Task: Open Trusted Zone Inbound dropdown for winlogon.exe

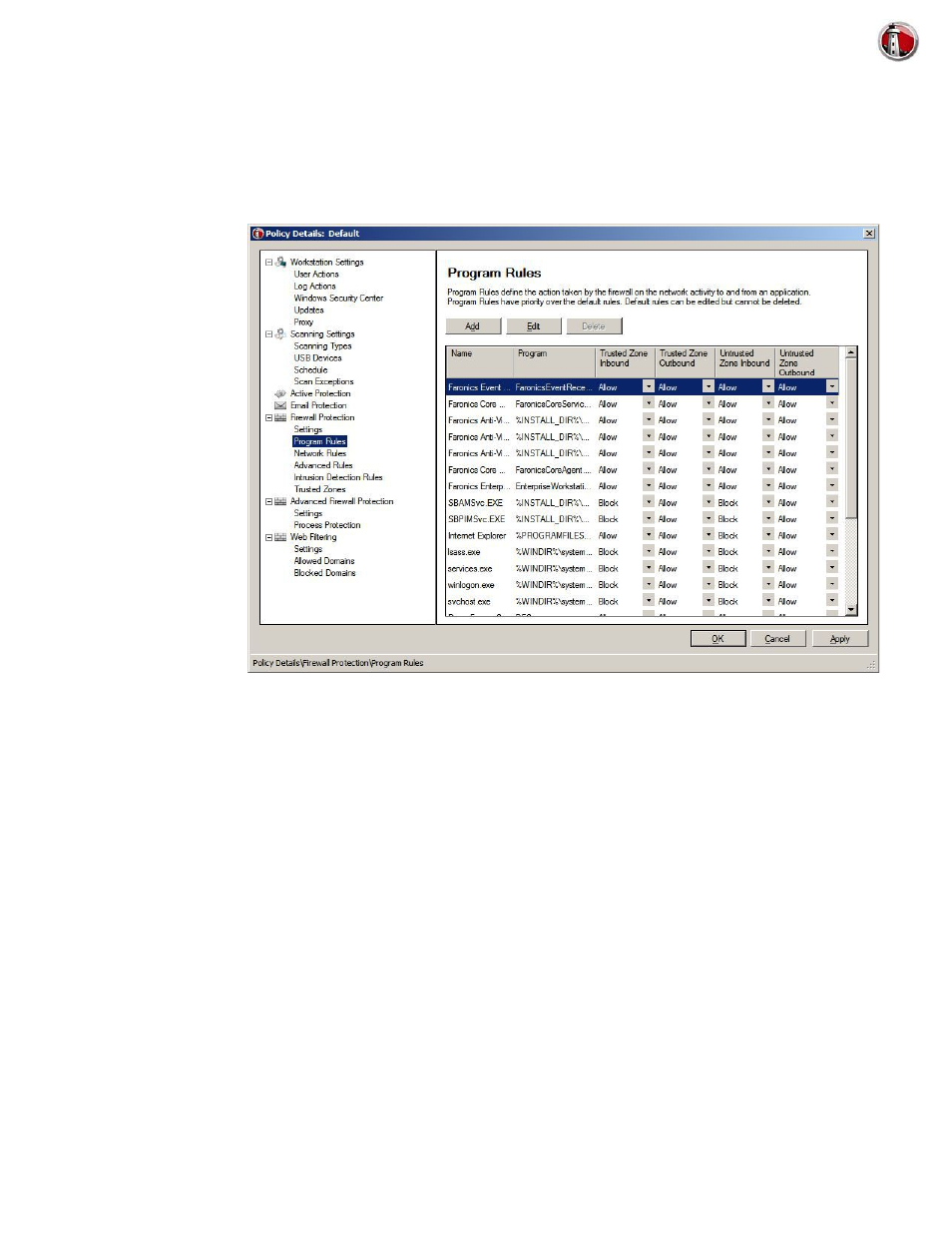Action: 649,584
